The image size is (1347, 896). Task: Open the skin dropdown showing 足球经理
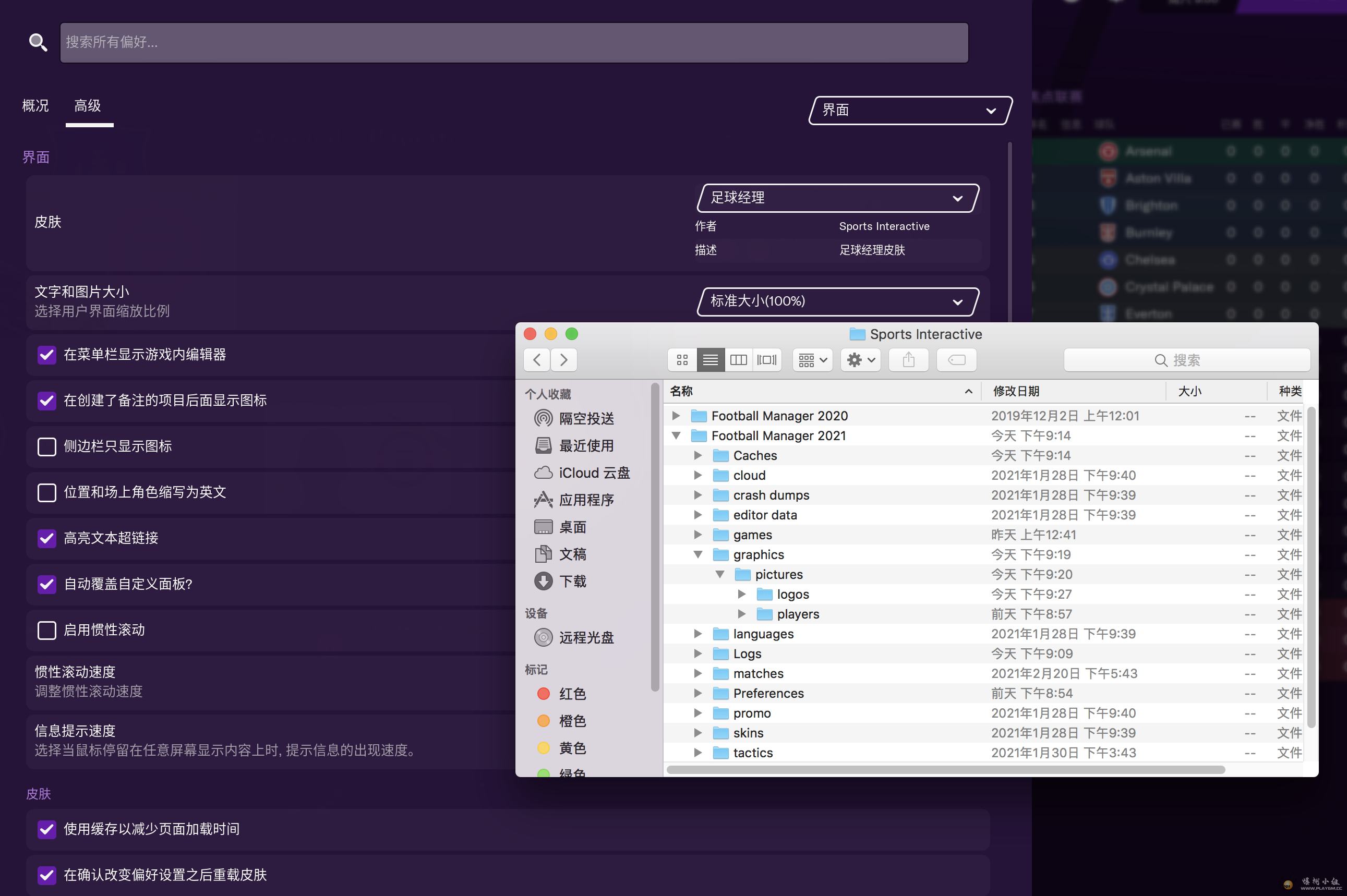coord(838,198)
